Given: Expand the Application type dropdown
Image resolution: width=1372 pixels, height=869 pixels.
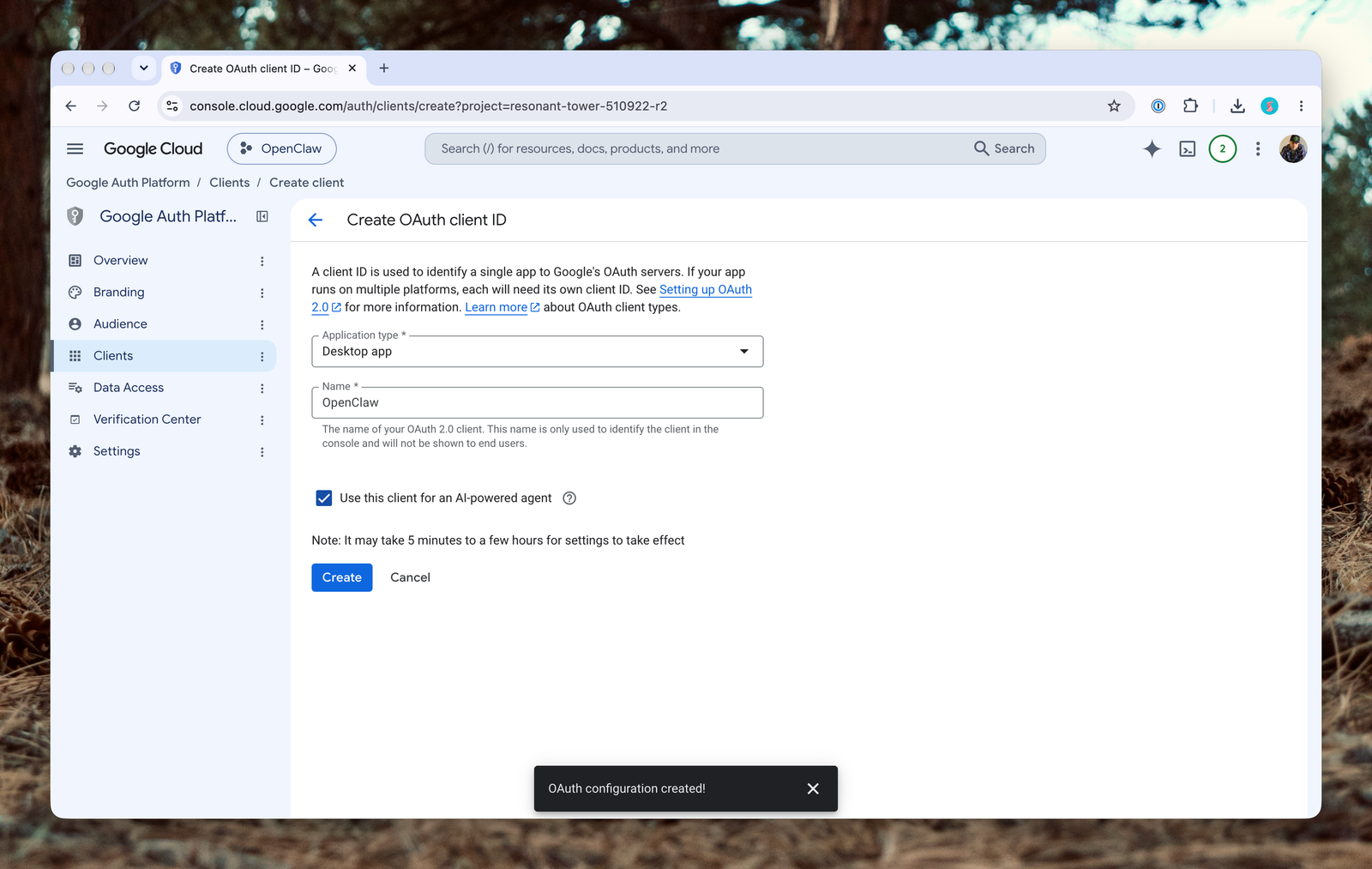Looking at the screenshot, I should pyautogui.click(x=537, y=352).
